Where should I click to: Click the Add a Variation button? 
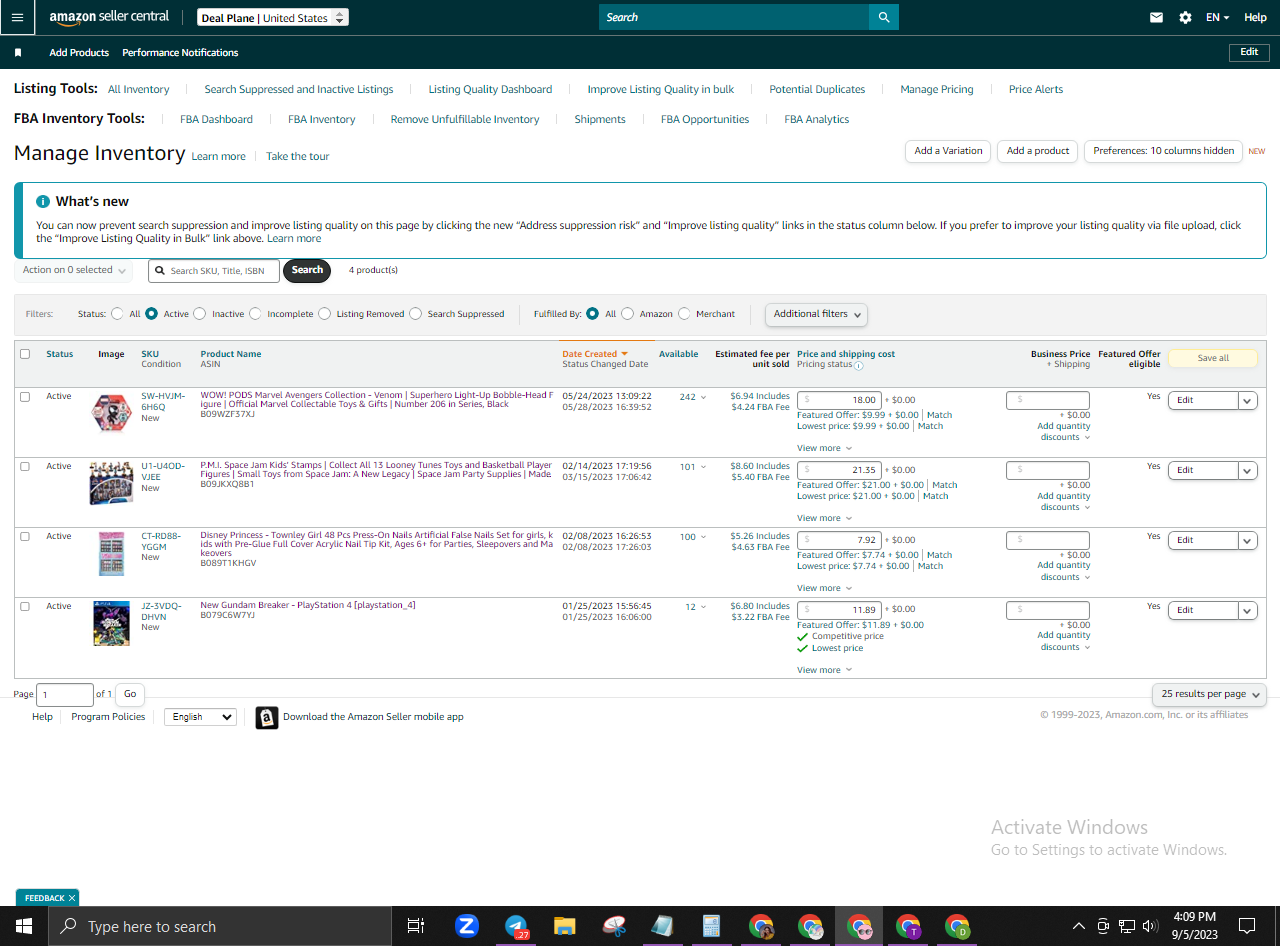pyautogui.click(x=948, y=151)
